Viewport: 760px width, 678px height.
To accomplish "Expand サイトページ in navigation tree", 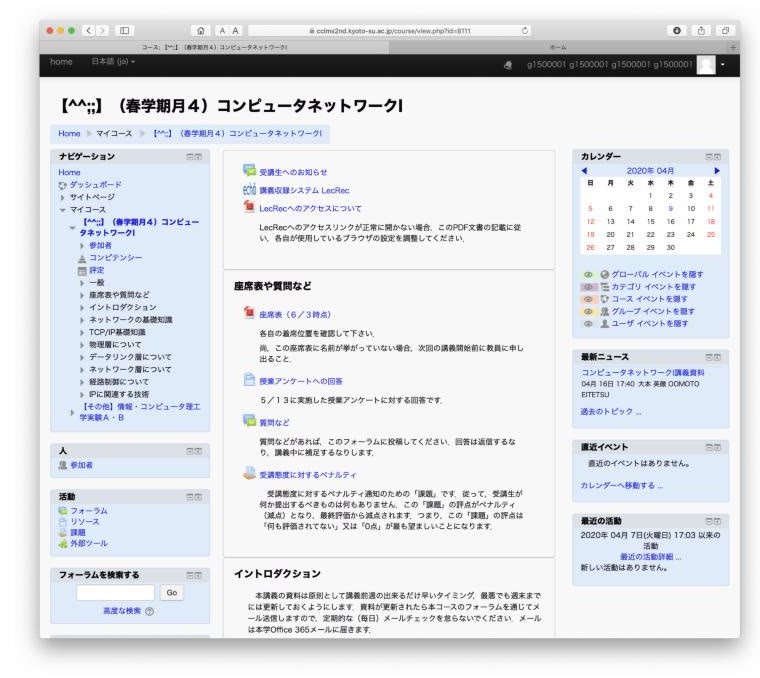I will tap(63, 198).
